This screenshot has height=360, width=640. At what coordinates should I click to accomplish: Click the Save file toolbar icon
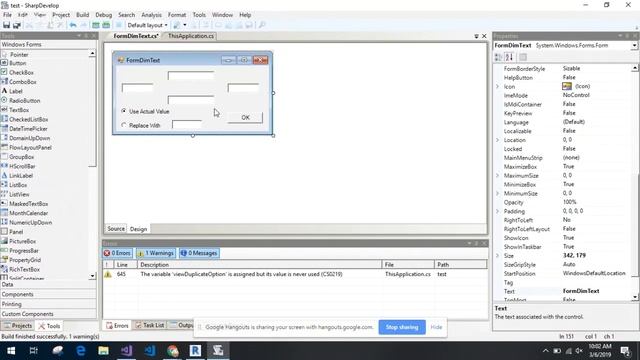coord(7,25)
